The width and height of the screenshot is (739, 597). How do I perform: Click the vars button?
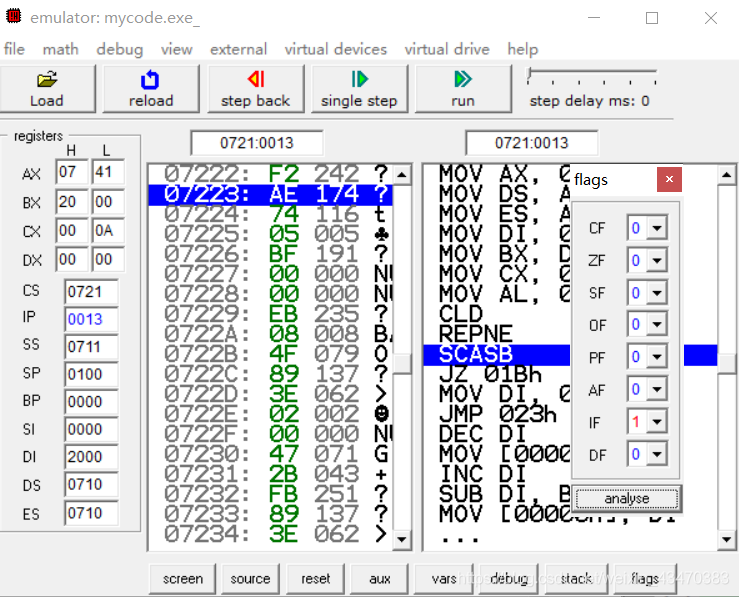(x=444, y=579)
